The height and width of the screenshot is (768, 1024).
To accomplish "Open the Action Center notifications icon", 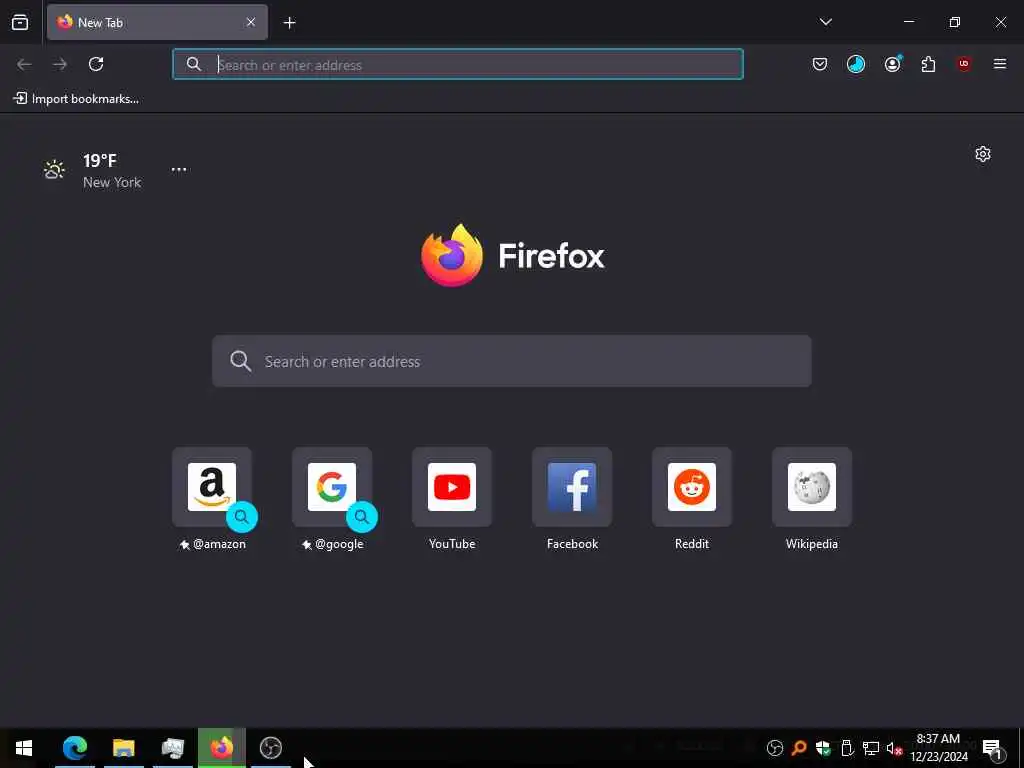I will [992, 748].
